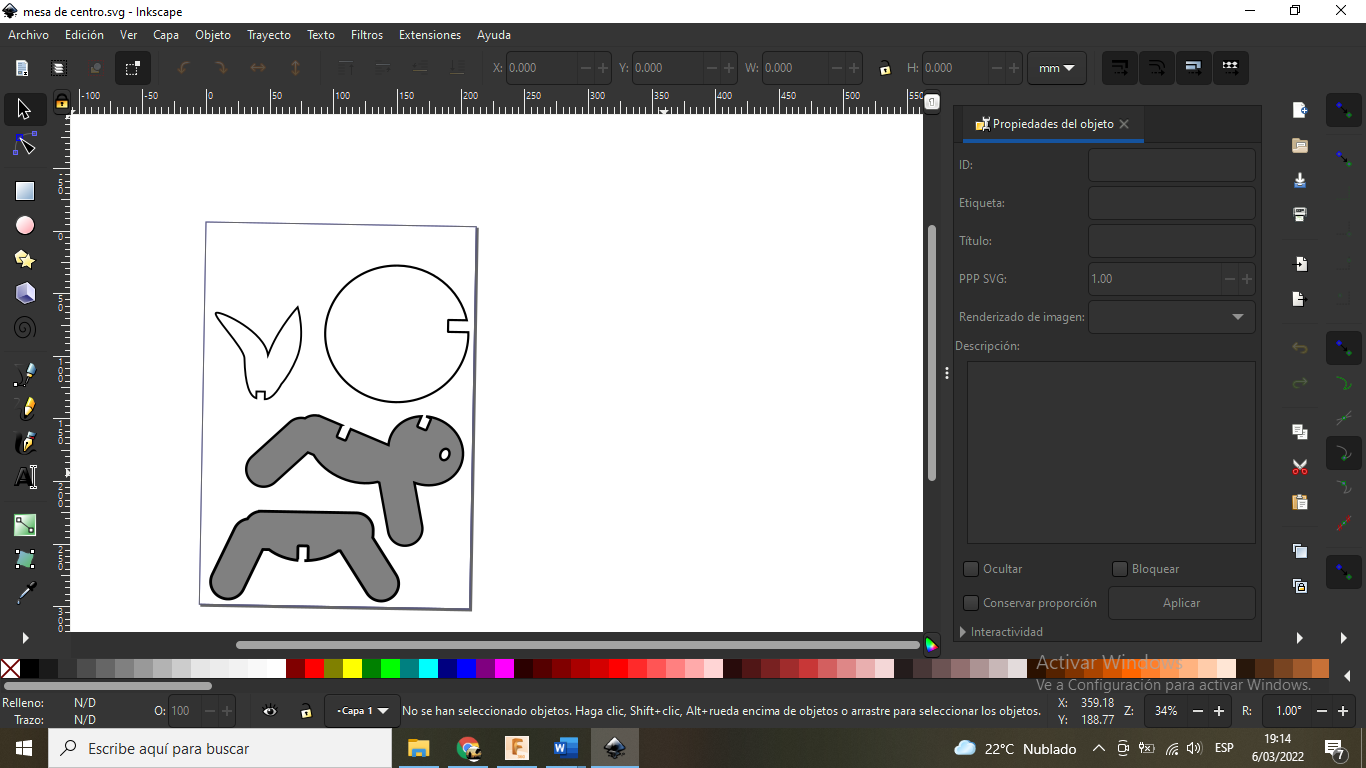Toggle layer visibility eye icon
This screenshot has width=1366, height=768.
pyautogui.click(x=270, y=711)
